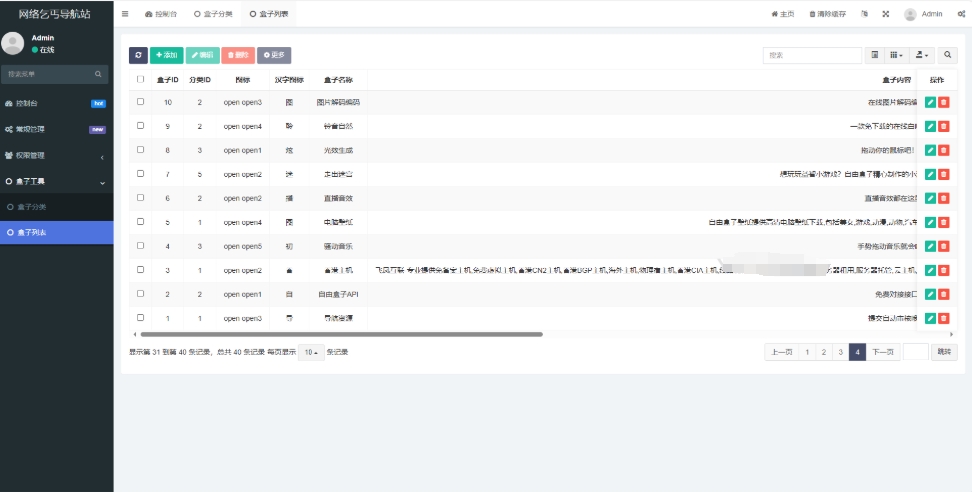Click the 跳转 jump button
This screenshot has height=492, width=972.
pos(944,352)
